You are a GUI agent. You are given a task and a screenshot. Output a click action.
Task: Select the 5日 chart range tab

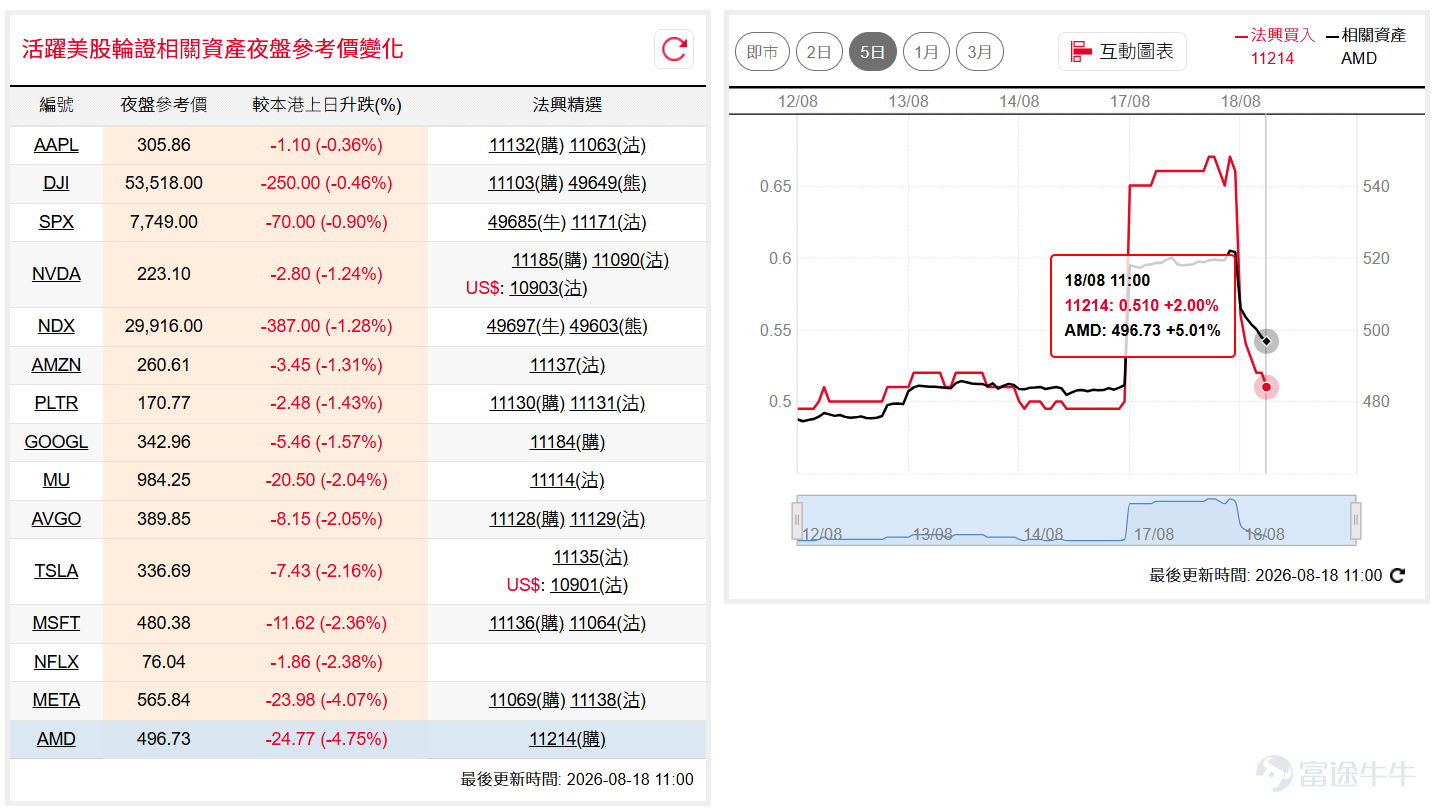point(873,52)
